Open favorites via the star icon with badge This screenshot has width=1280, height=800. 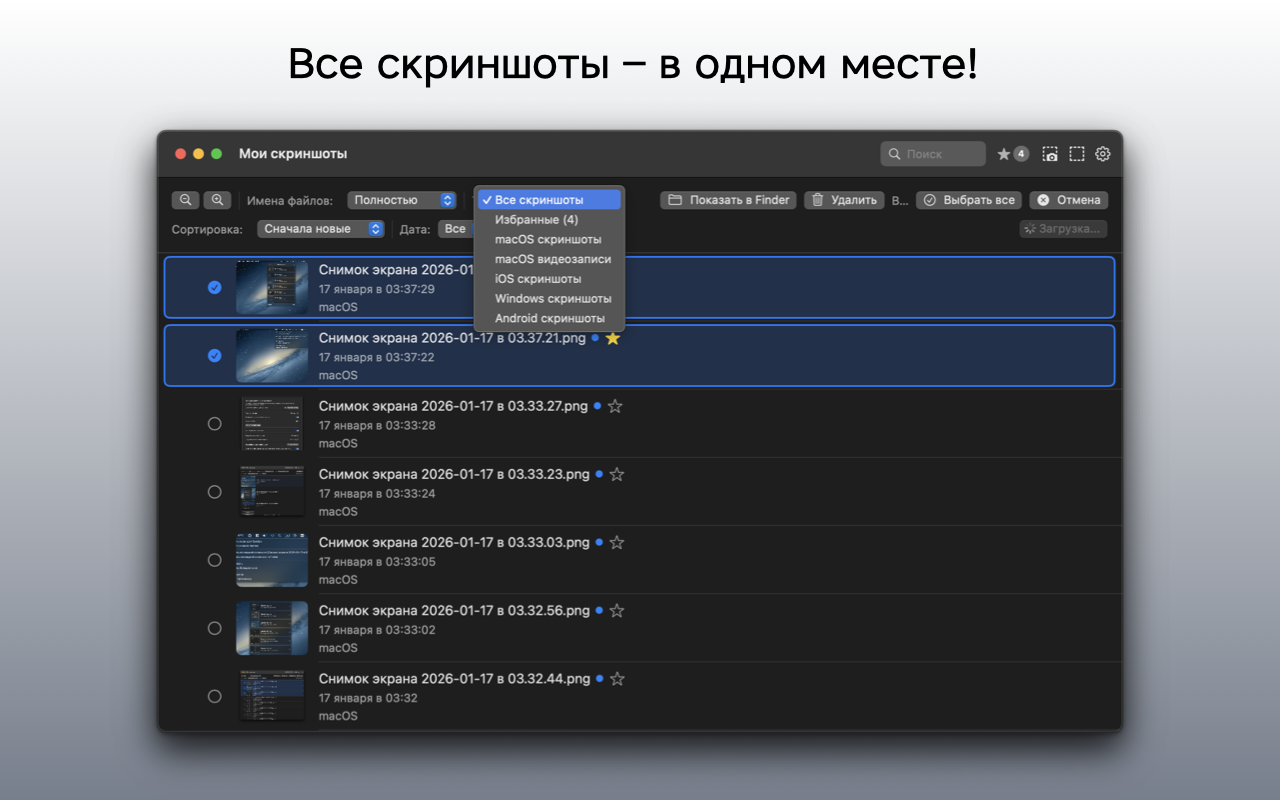click(1012, 154)
